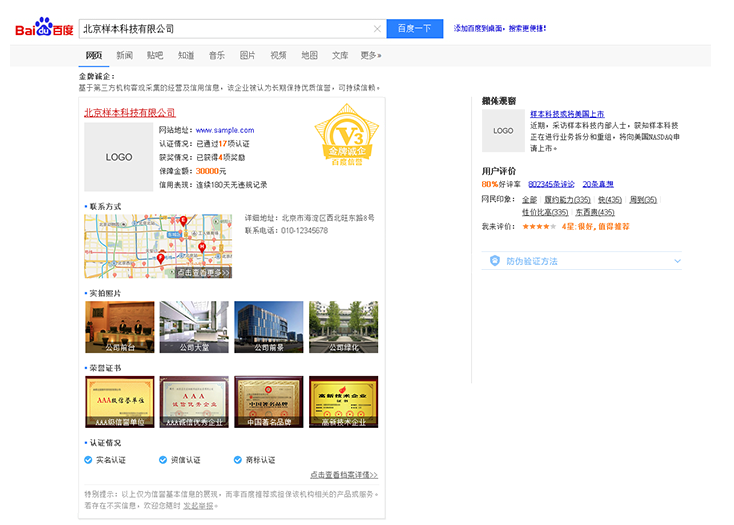
Task: Open the 更多» search category dropdown
Action: [371, 56]
